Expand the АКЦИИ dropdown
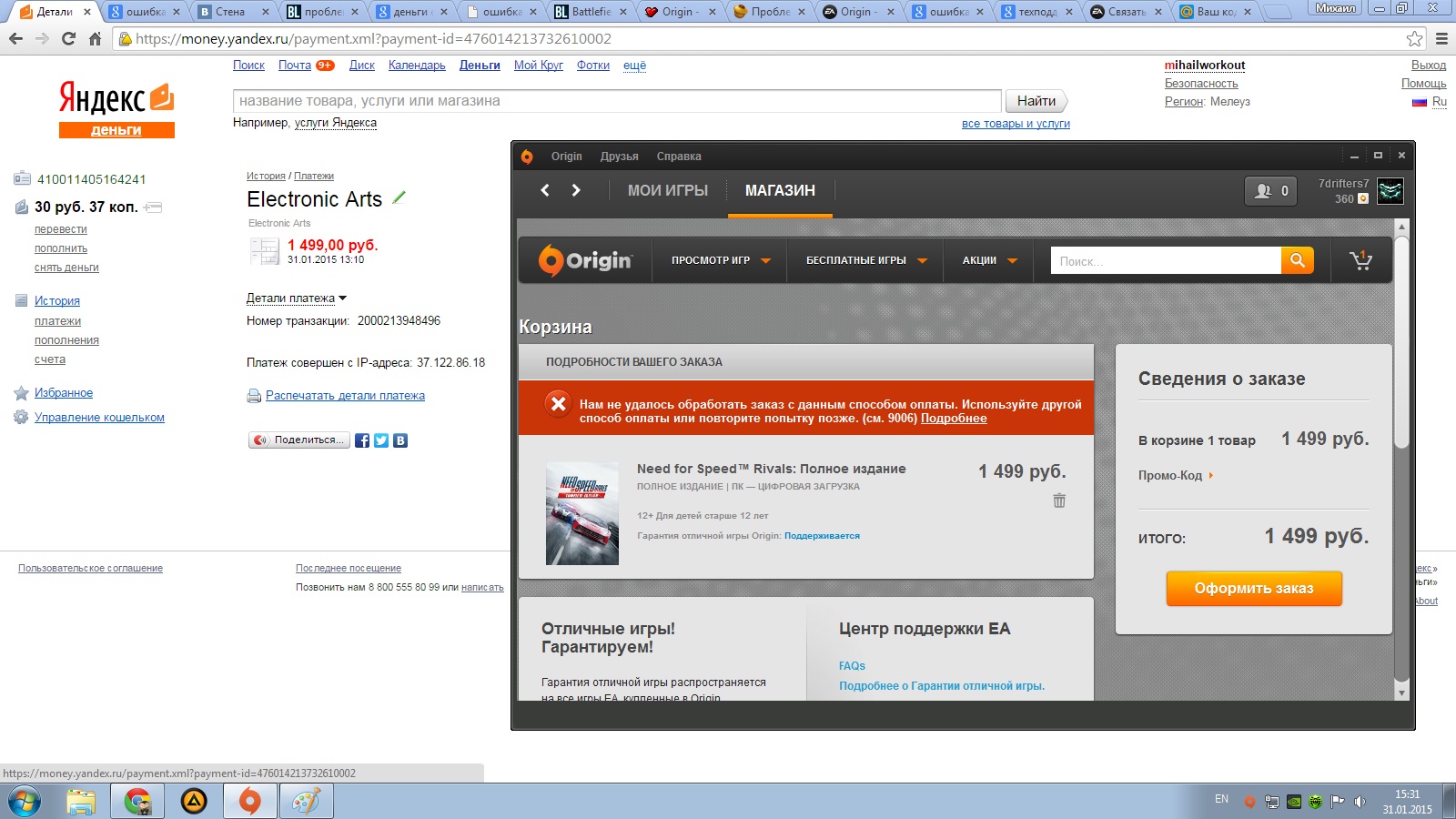Image resolution: width=1456 pixels, height=819 pixels. 989,260
